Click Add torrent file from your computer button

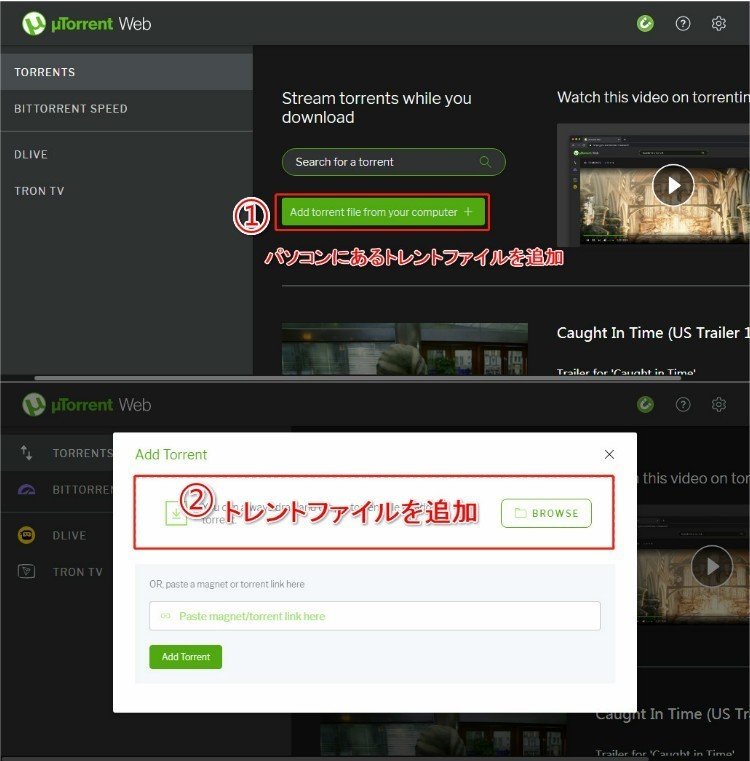(x=383, y=212)
